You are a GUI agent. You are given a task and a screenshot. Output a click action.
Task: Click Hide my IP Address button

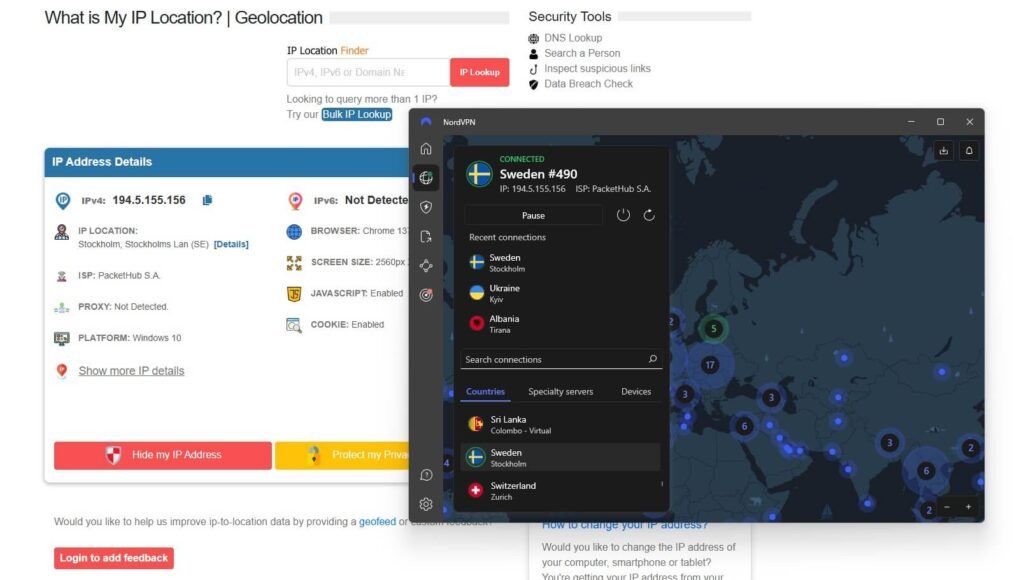[163, 455]
